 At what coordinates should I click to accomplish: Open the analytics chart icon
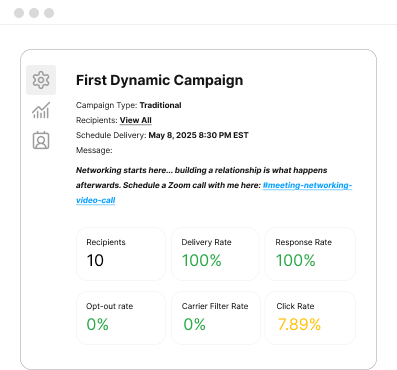41,110
